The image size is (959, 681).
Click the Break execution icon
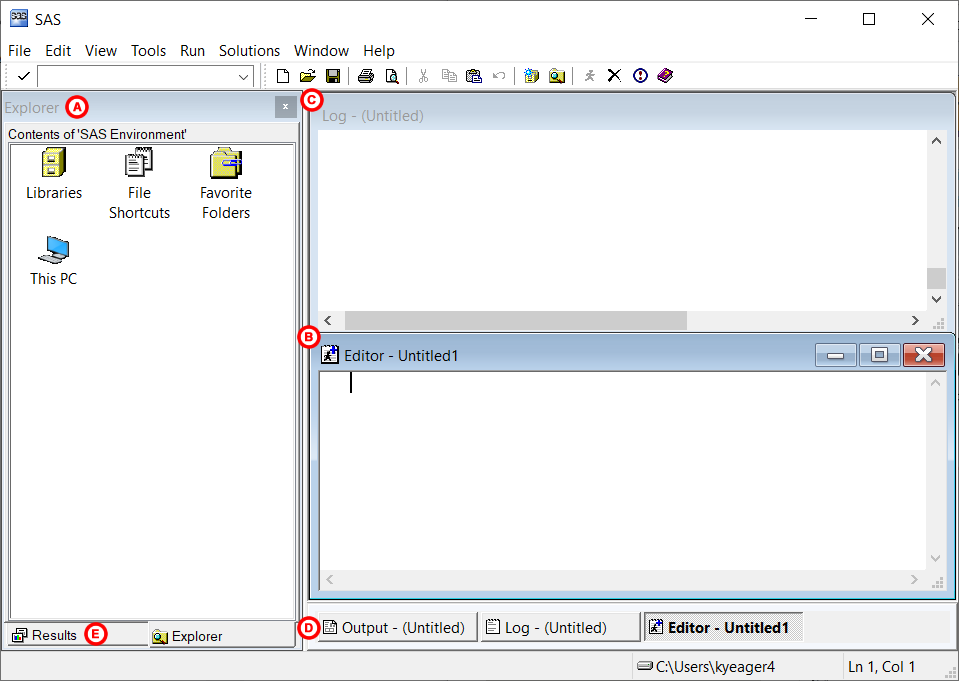click(x=614, y=75)
